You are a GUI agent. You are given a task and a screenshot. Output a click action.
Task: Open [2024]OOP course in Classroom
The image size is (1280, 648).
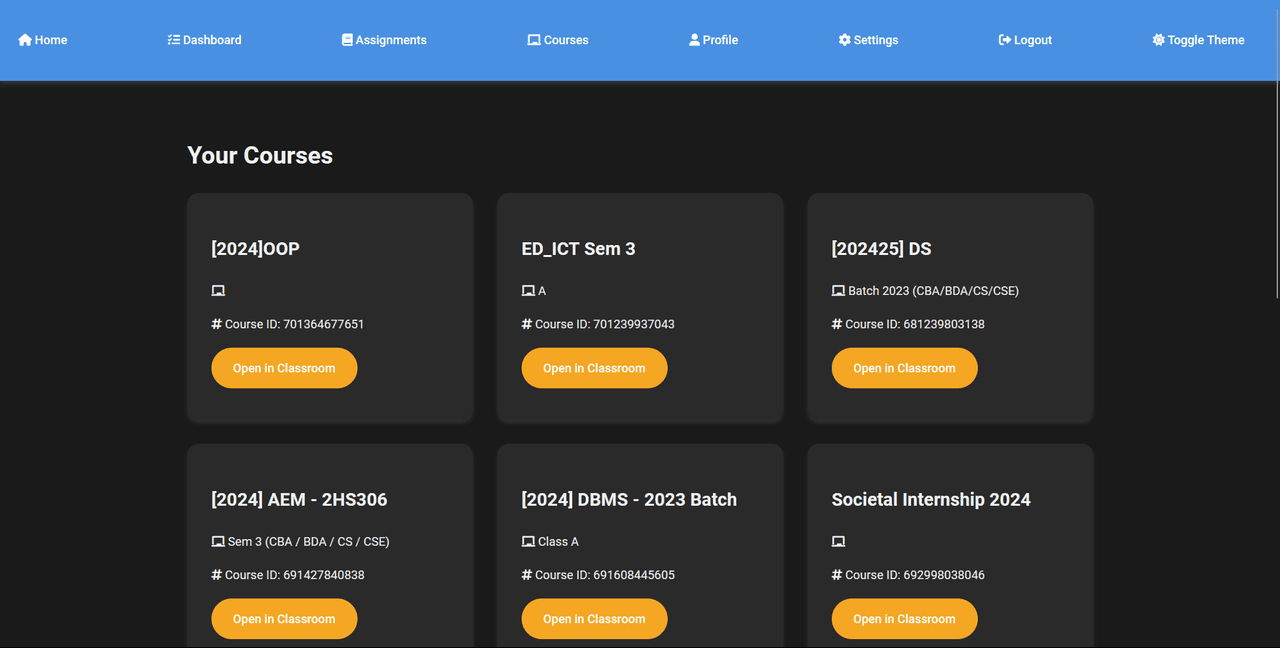(284, 368)
